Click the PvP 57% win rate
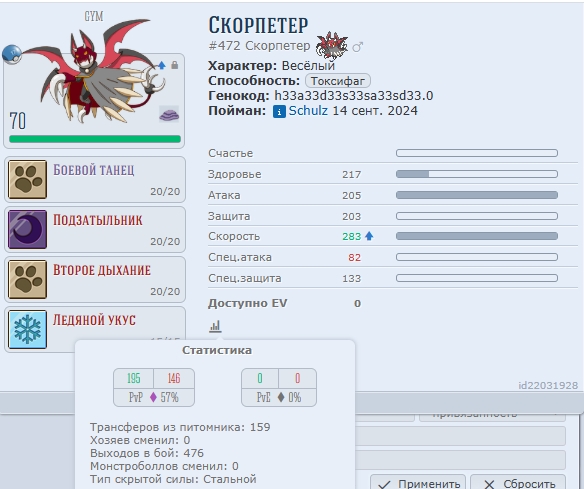Image resolution: width=584 pixels, height=489 pixels. 169,397
